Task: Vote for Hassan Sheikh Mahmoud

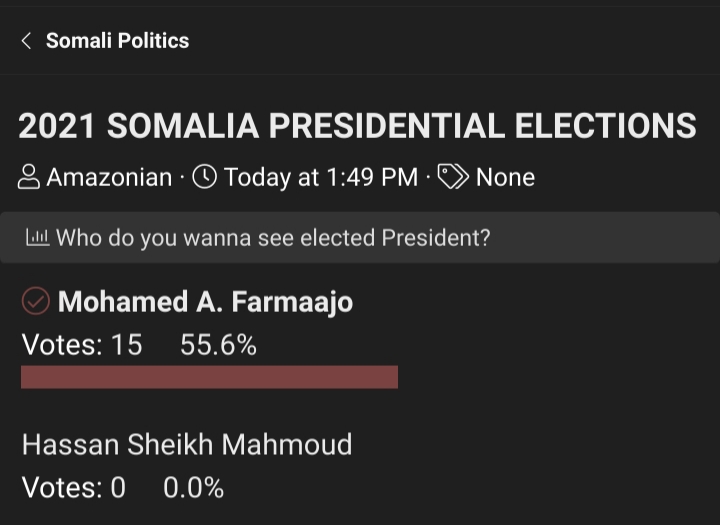Action: (187, 445)
